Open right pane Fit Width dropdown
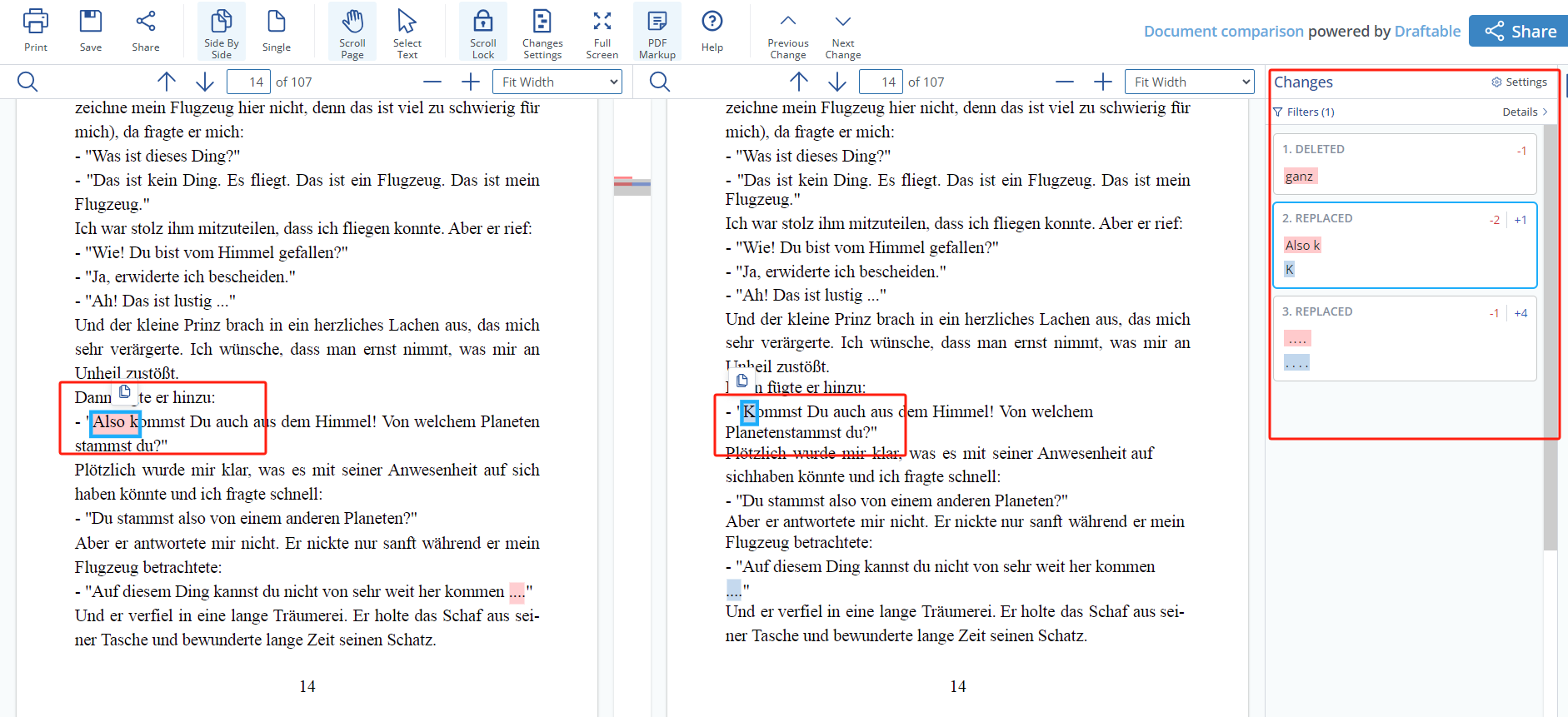 tap(1190, 82)
